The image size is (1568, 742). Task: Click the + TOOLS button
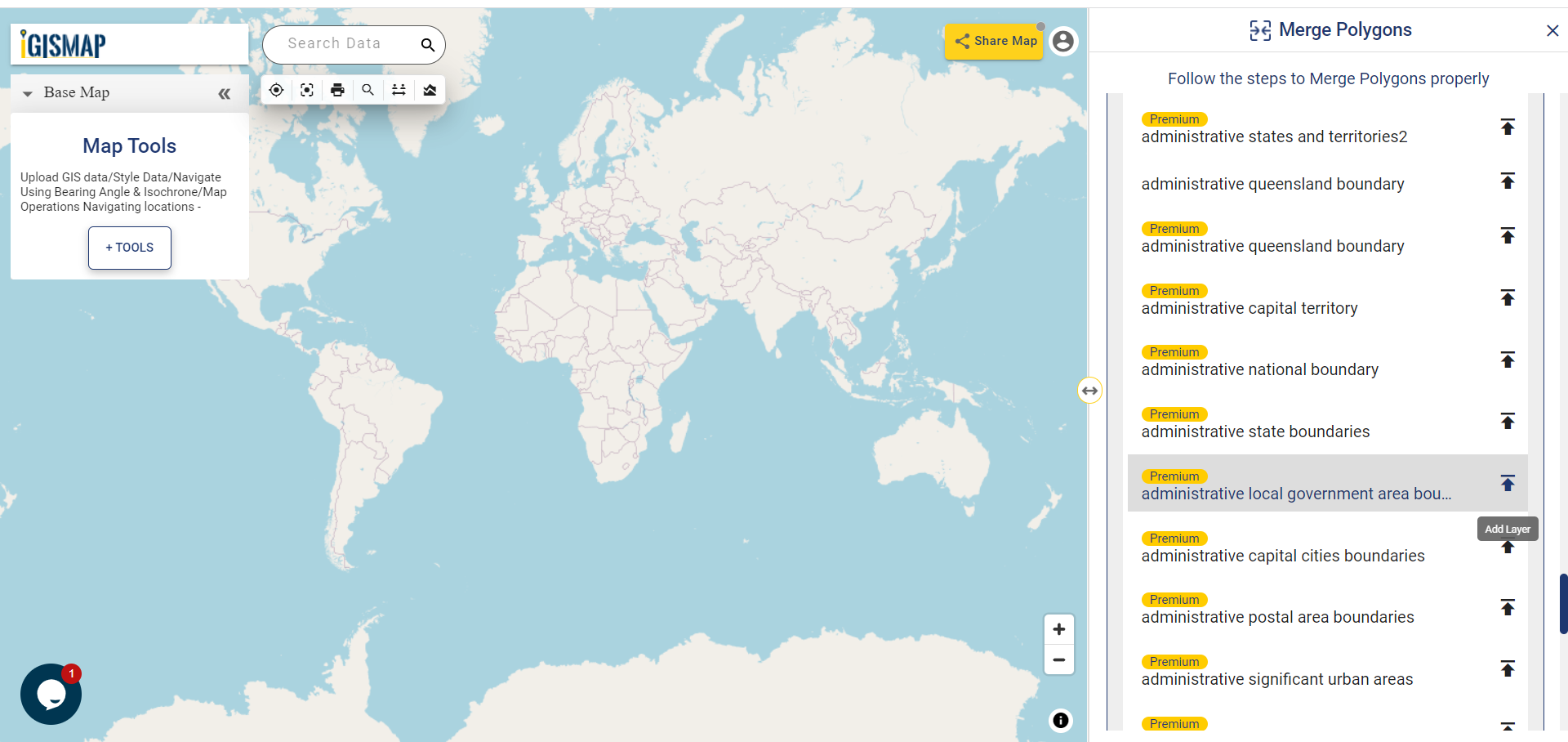130,248
